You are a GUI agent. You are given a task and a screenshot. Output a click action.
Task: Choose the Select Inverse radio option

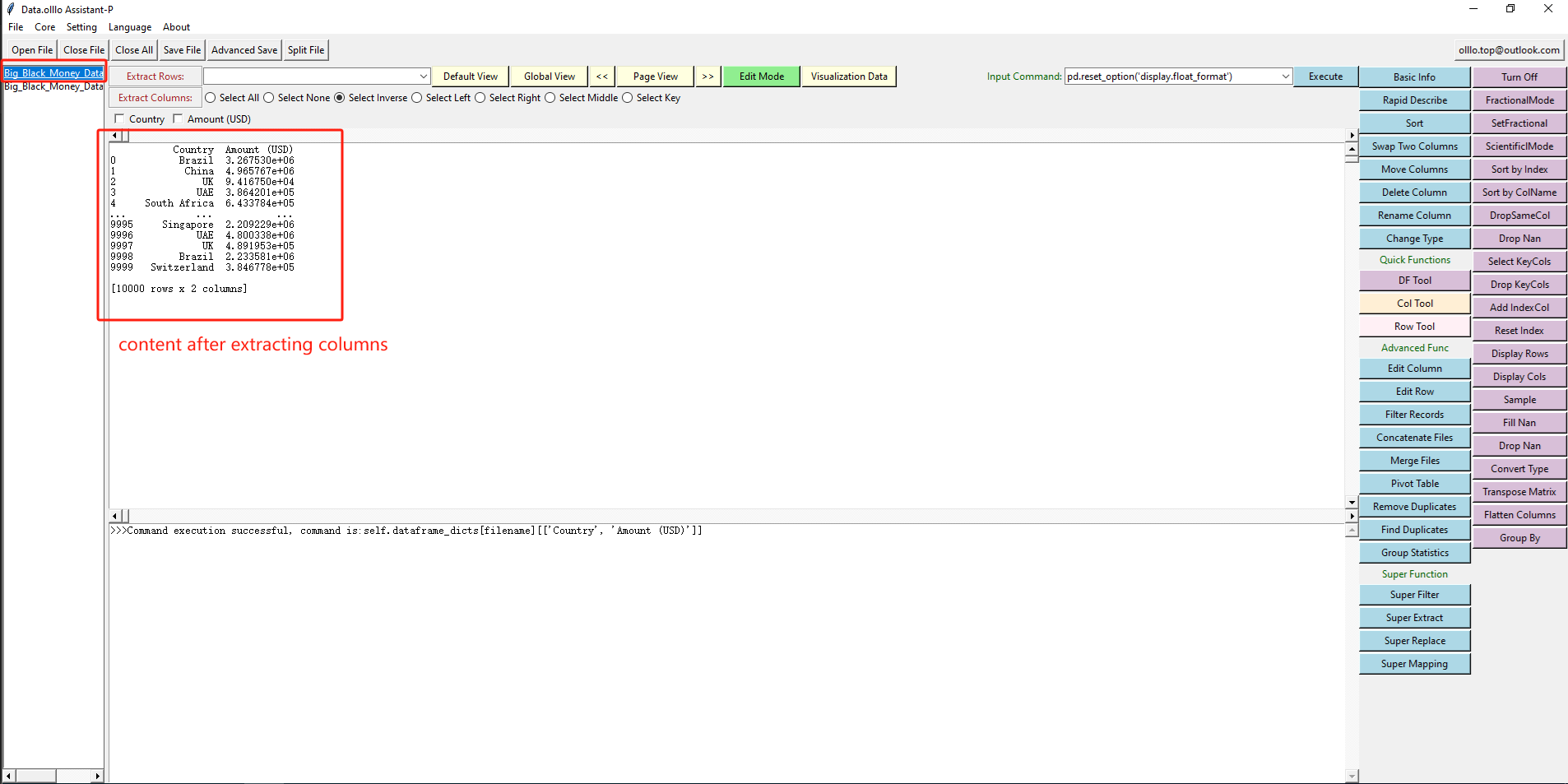point(340,98)
